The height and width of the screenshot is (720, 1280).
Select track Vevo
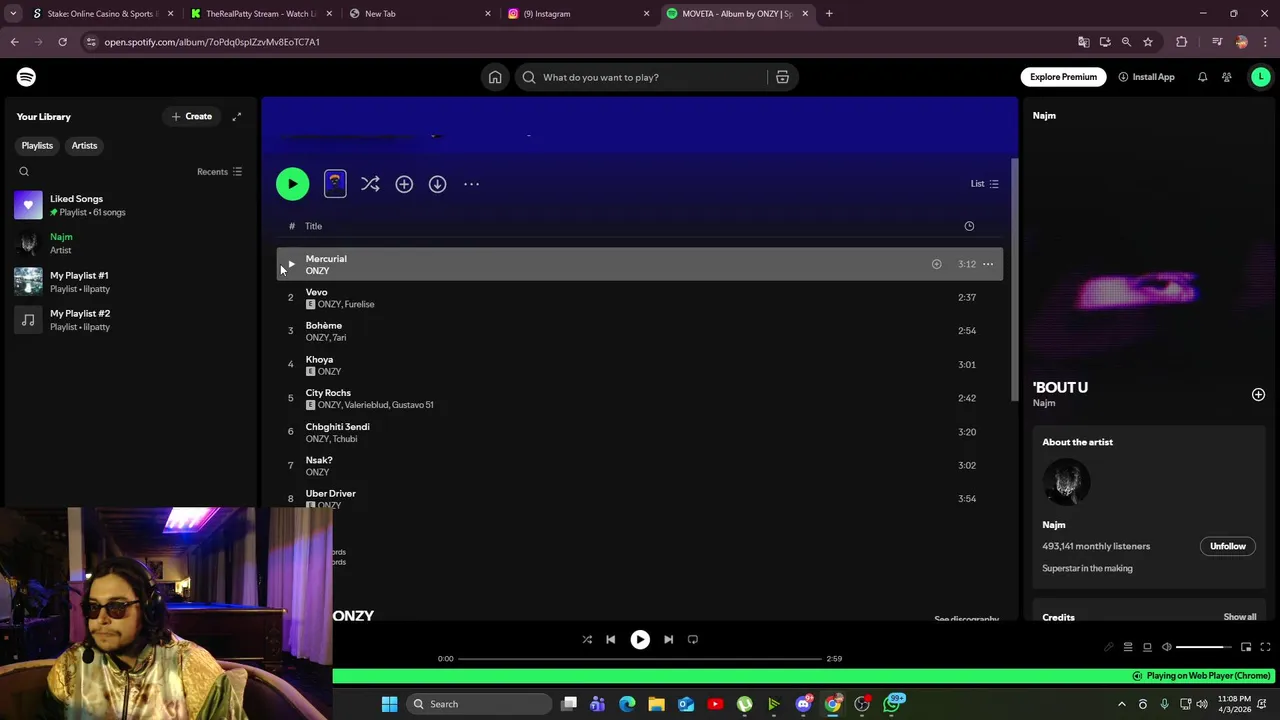640,298
